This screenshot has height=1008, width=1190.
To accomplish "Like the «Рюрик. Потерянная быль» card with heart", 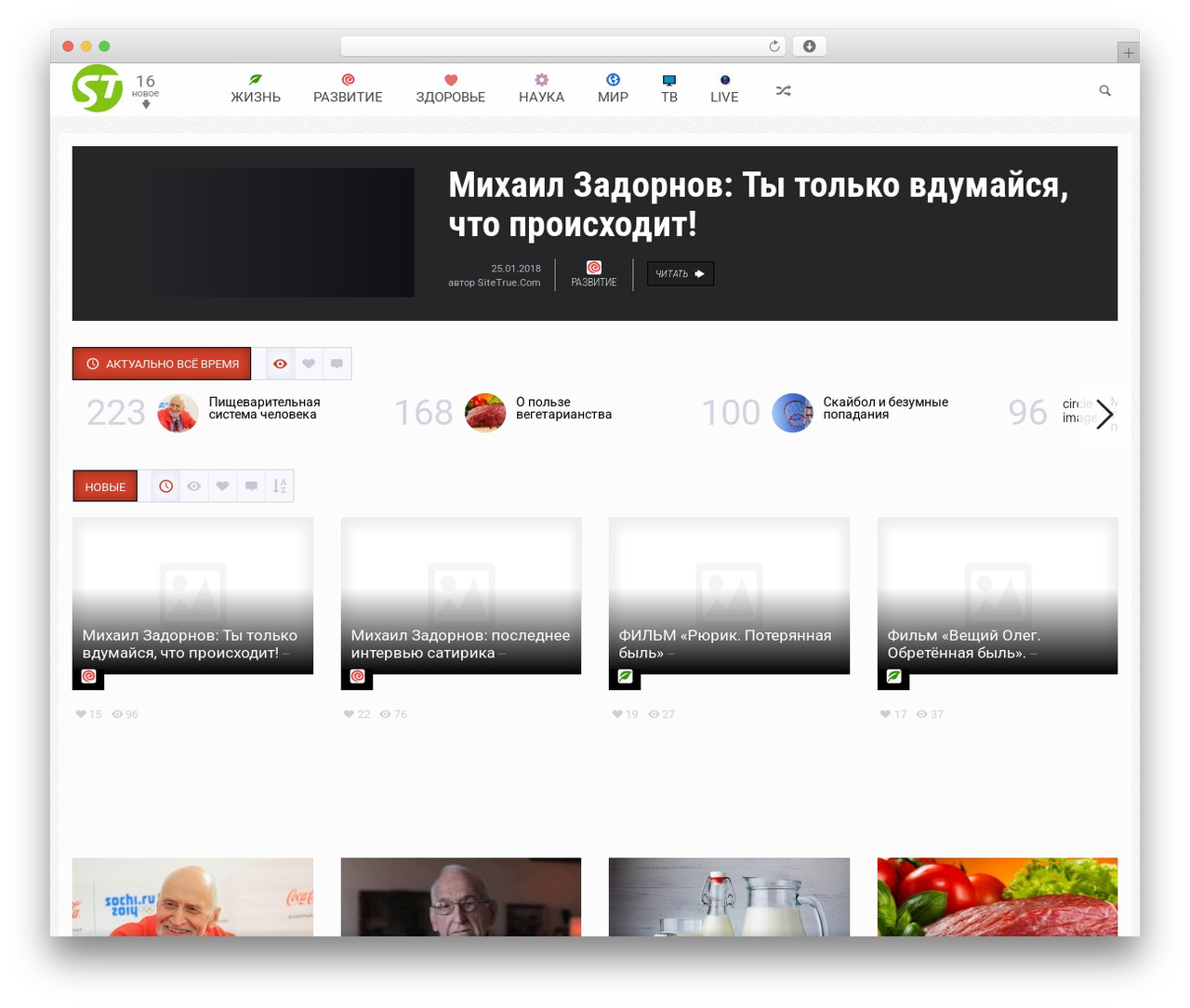I will (x=617, y=714).
